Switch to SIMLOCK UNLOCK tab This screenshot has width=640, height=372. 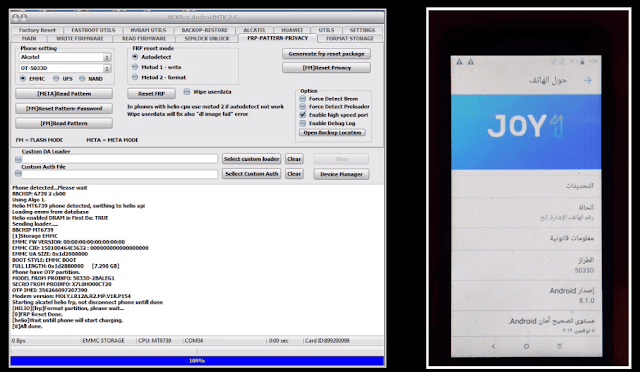tap(207, 38)
